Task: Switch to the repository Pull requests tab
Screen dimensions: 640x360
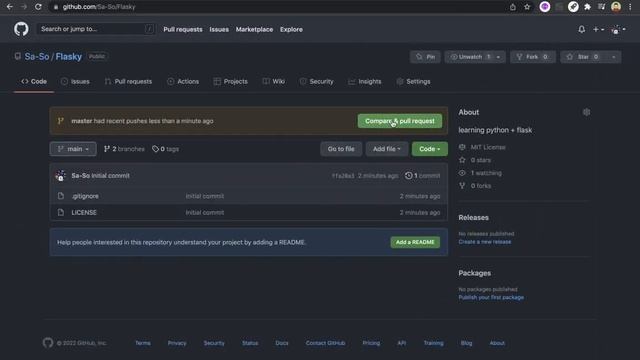Action: 128,82
